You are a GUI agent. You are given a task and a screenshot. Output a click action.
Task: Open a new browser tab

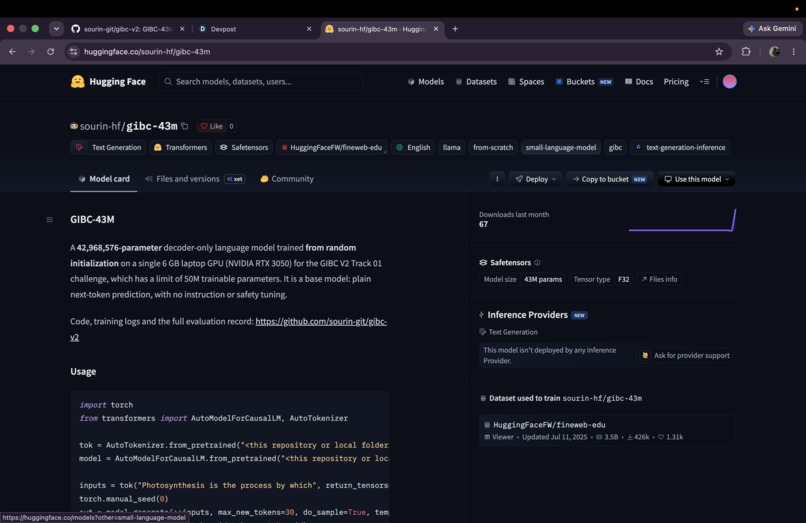click(x=455, y=29)
